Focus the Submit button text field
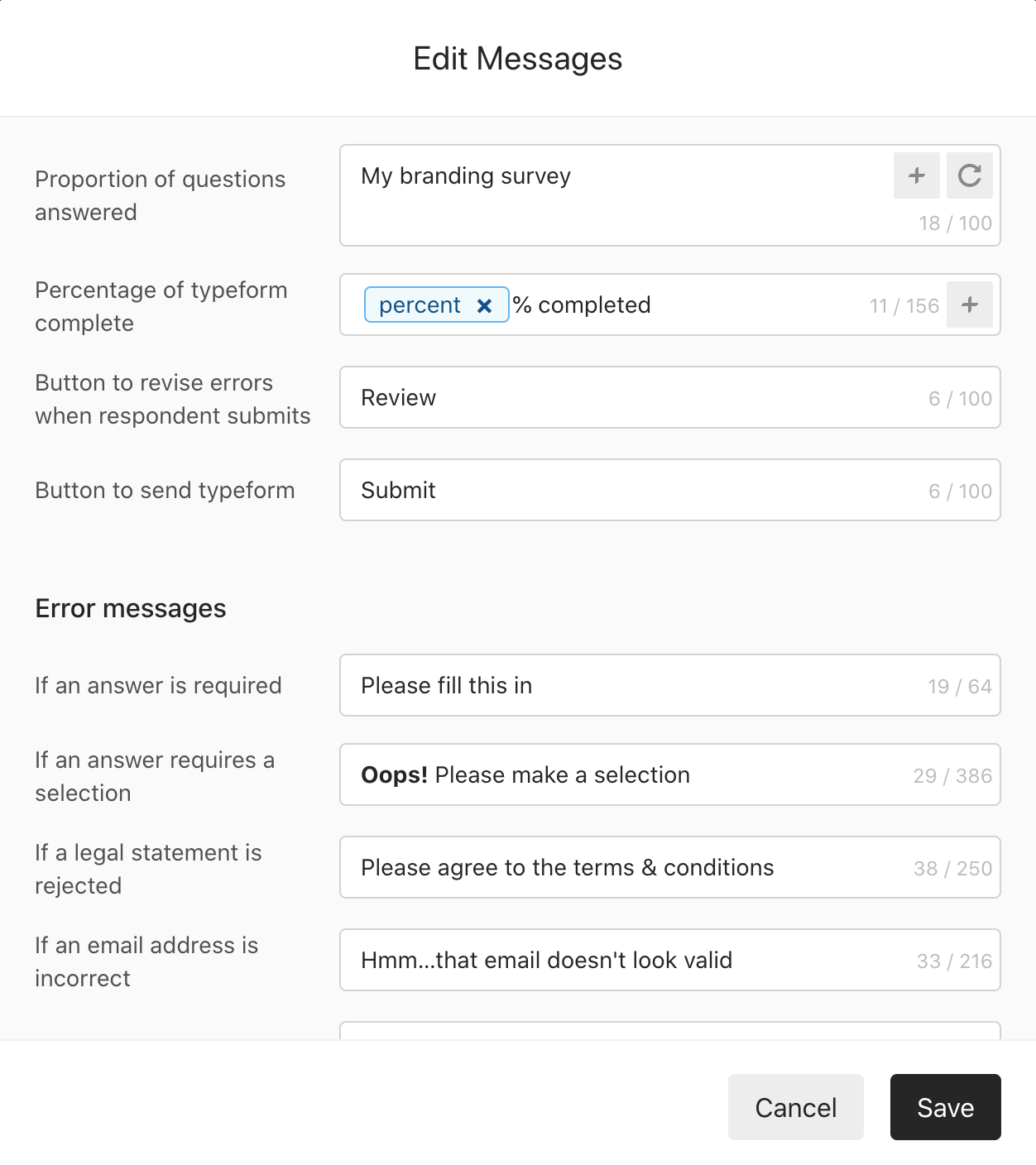The height and width of the screenshot is (1165, 1036). pyautogui.click(x=669, y=490)
